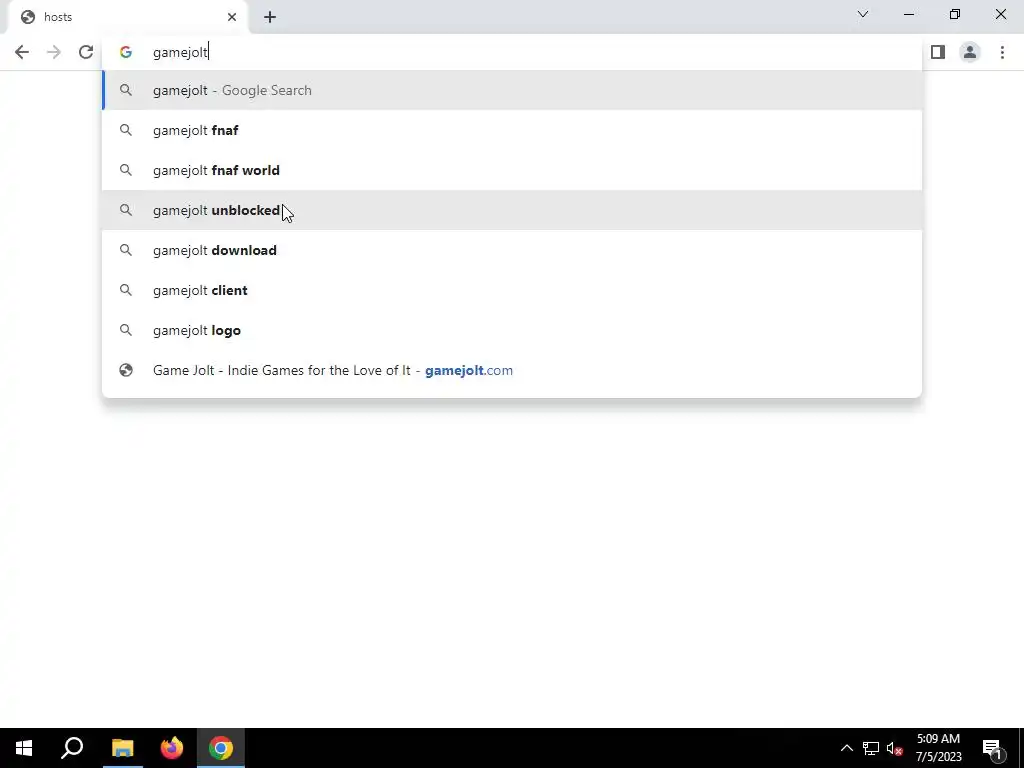Open the Windows Start menu
Viewport: 1024px width, 768px height.
(24, 748)
